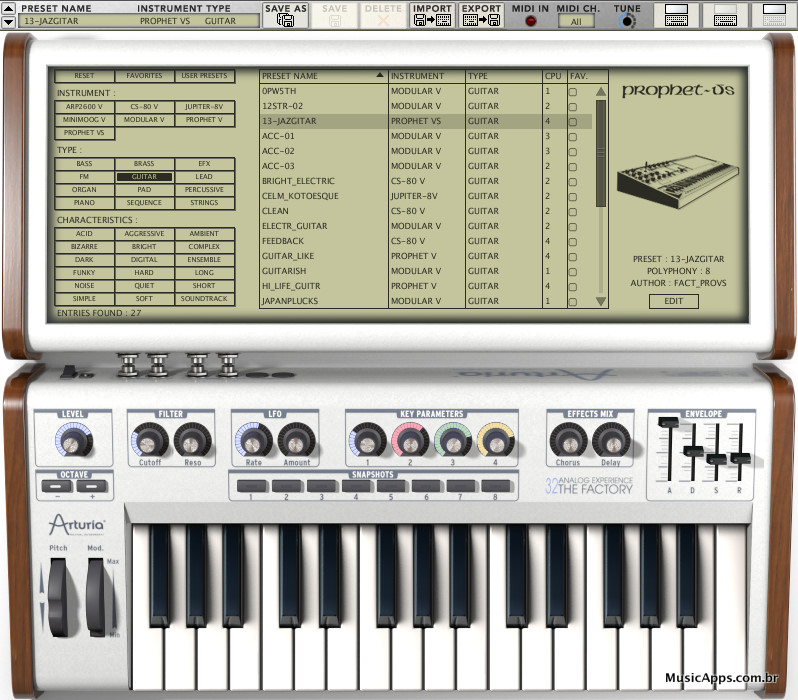Image resolution: width=798 pixels, height=700 pixels.
Task: Click the filter Cutoff knob
Action: [x=150, y=441]
